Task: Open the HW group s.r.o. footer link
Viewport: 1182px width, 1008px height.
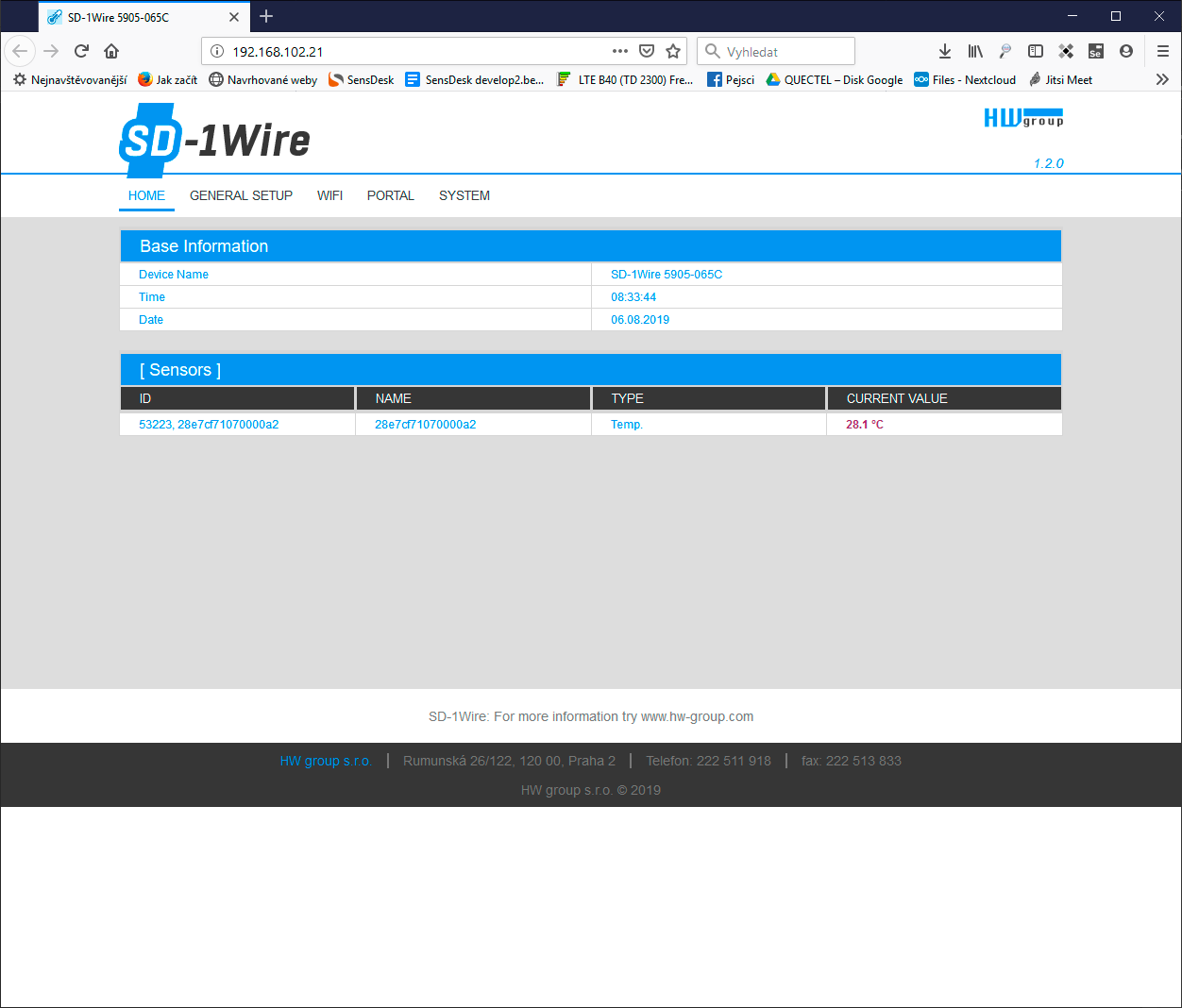Action: pyautogui.click(x=326, y=761)
